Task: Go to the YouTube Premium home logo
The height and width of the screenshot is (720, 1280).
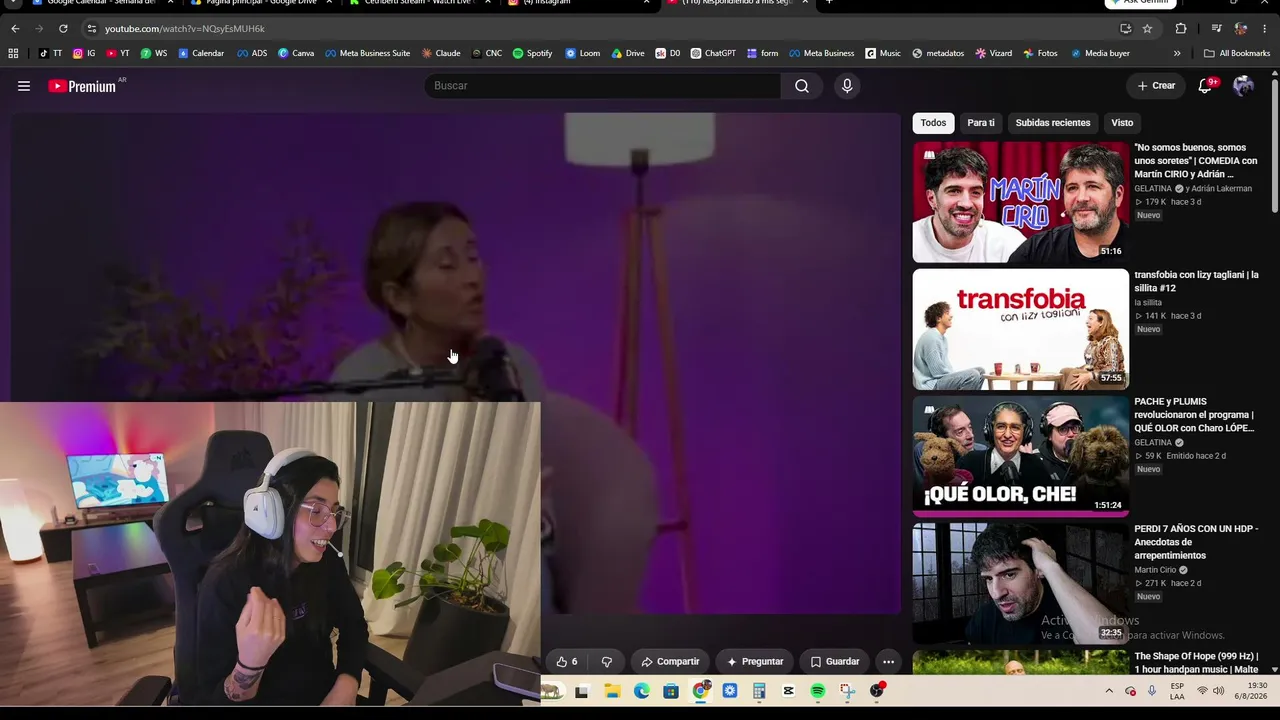Action: (83, 86)
